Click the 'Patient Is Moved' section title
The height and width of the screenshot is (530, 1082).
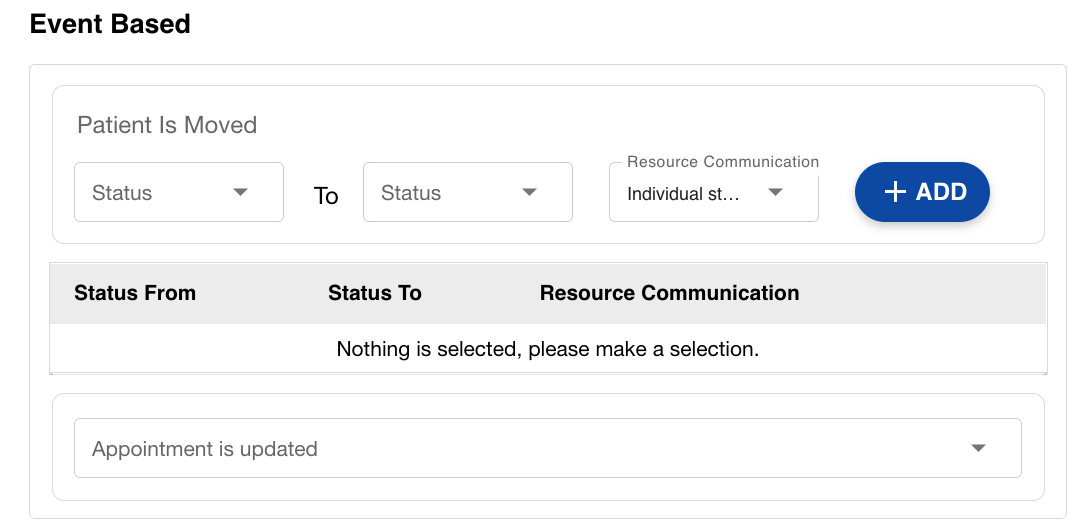(167, 125)
